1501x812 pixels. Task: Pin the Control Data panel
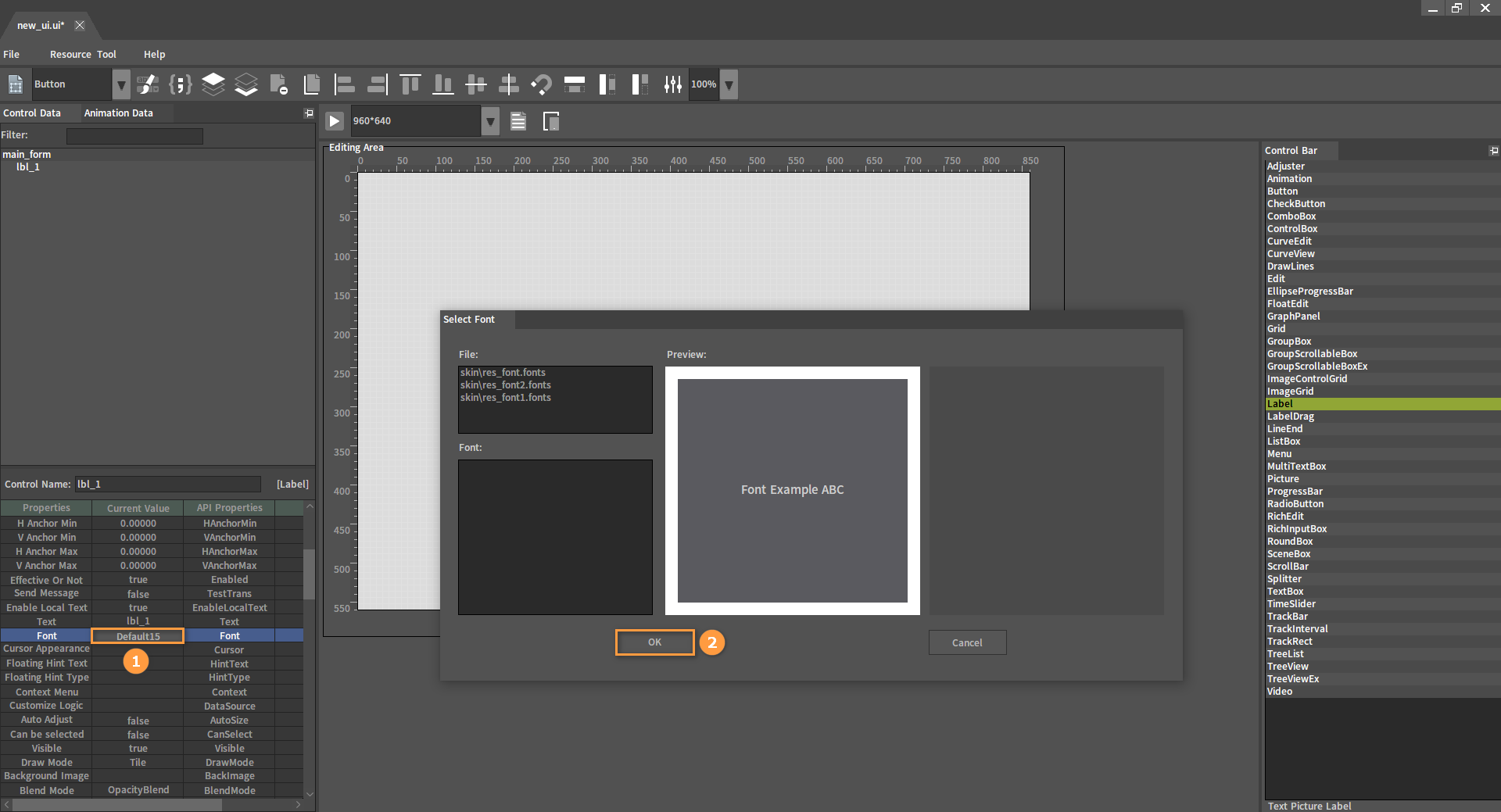point(309,113)
